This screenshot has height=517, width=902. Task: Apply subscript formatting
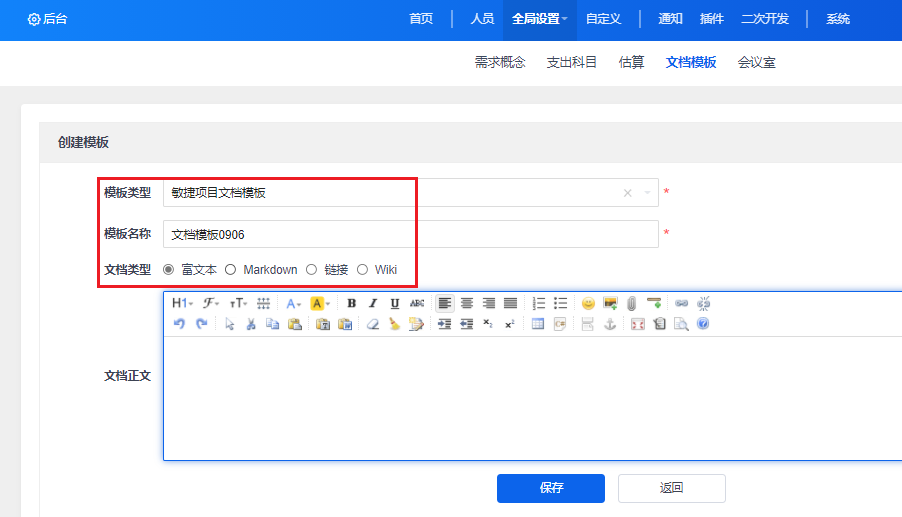pyautogui.click(x=488, y=324)
